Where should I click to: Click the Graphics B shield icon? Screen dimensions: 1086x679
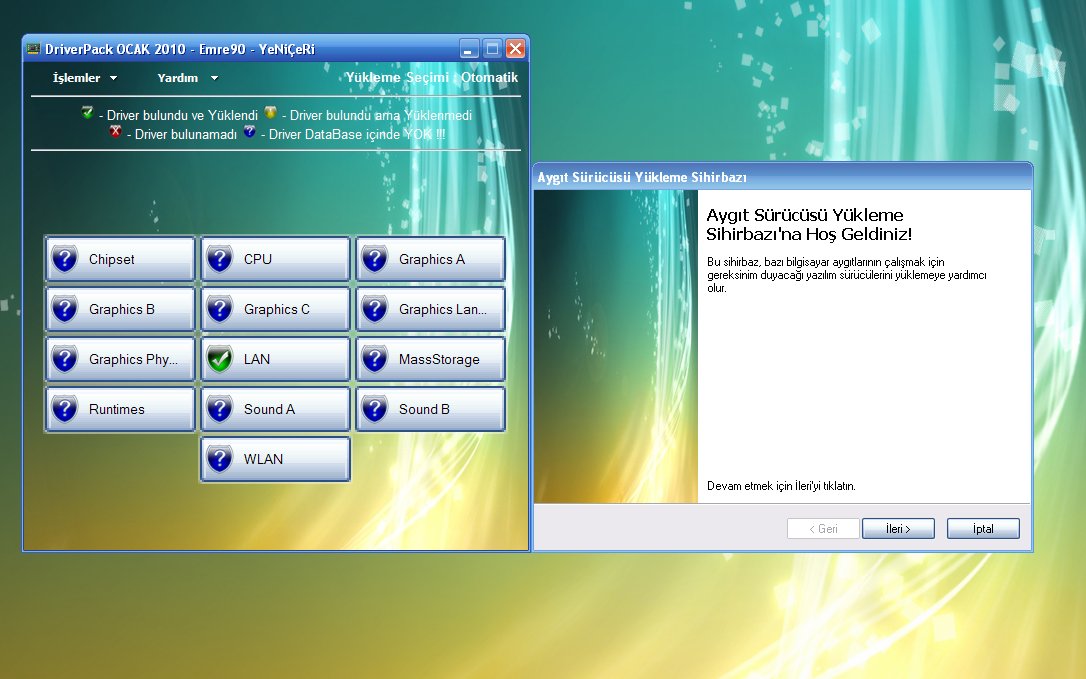(x=64, y=309)
